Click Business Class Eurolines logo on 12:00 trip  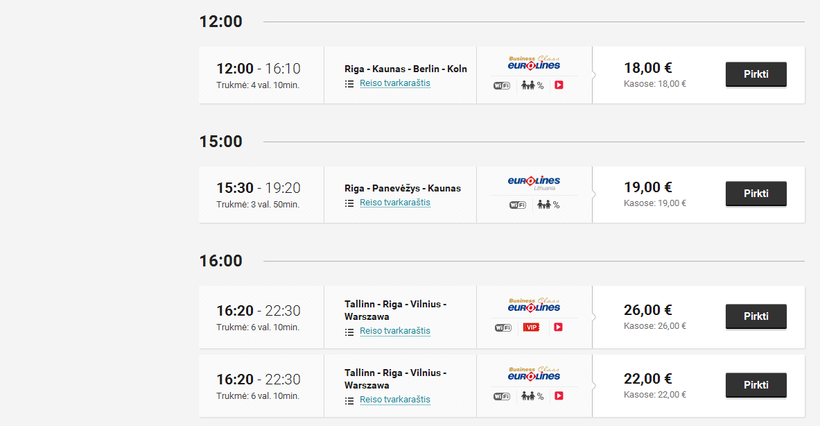(534, 63)
